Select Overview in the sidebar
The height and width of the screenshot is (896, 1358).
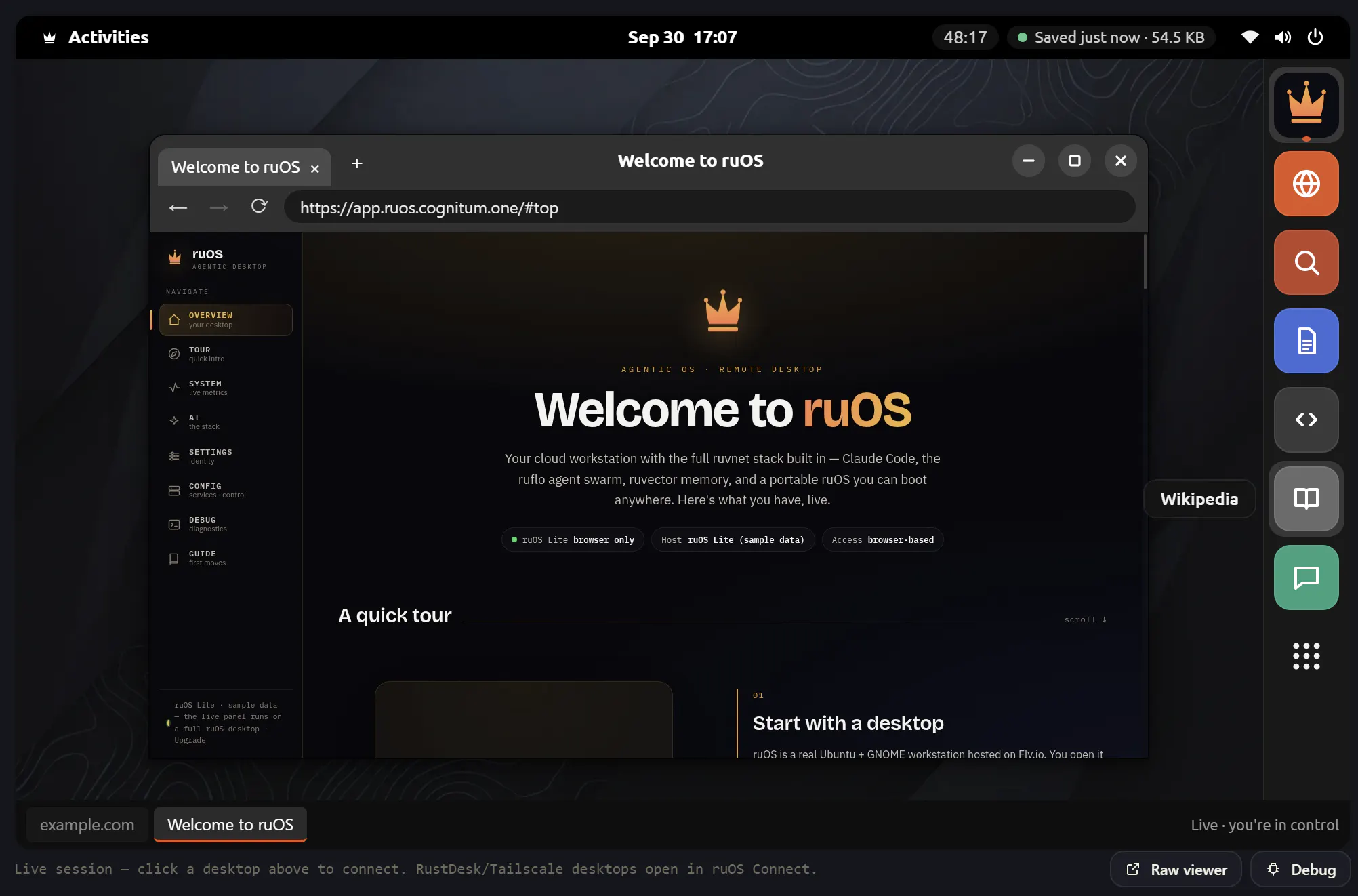coord(226,320)
